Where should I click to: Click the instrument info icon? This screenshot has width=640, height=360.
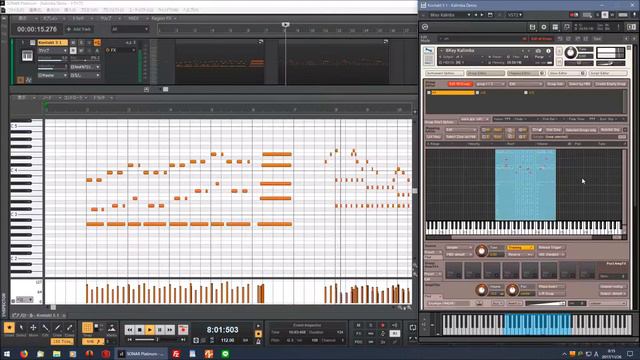coord(548,51)
